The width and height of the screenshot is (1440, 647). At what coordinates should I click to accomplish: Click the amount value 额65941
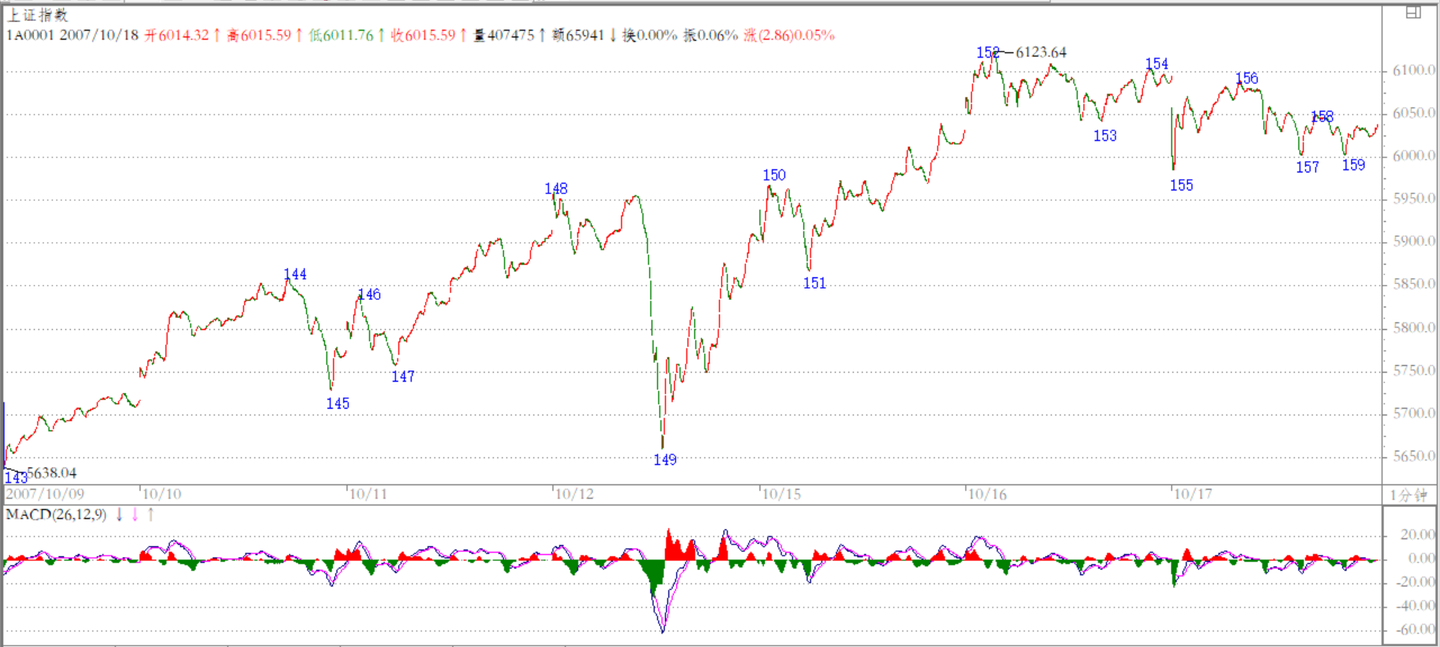(x=578, y=35)
